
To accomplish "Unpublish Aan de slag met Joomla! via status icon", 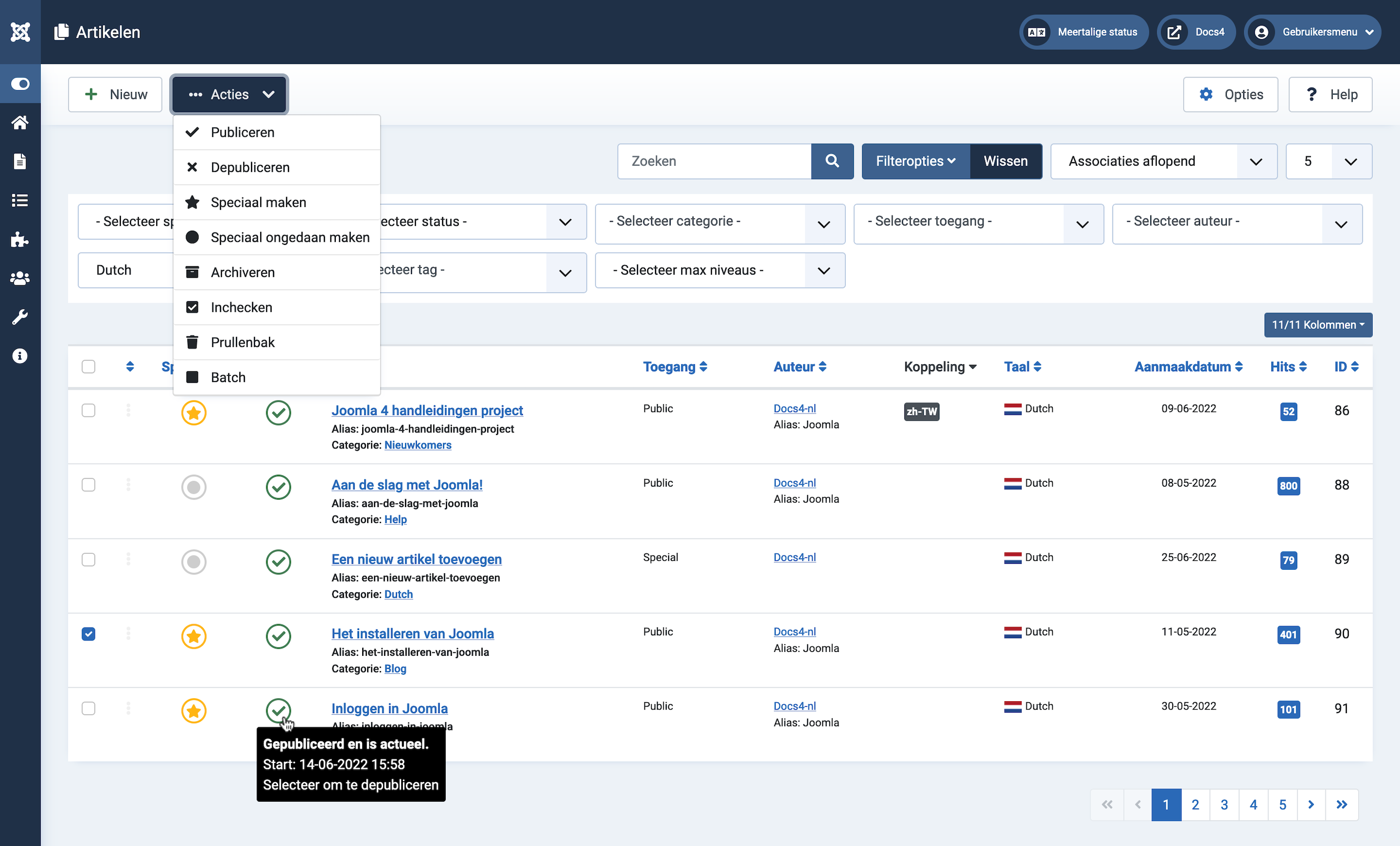I will click(x=279, y=487).
